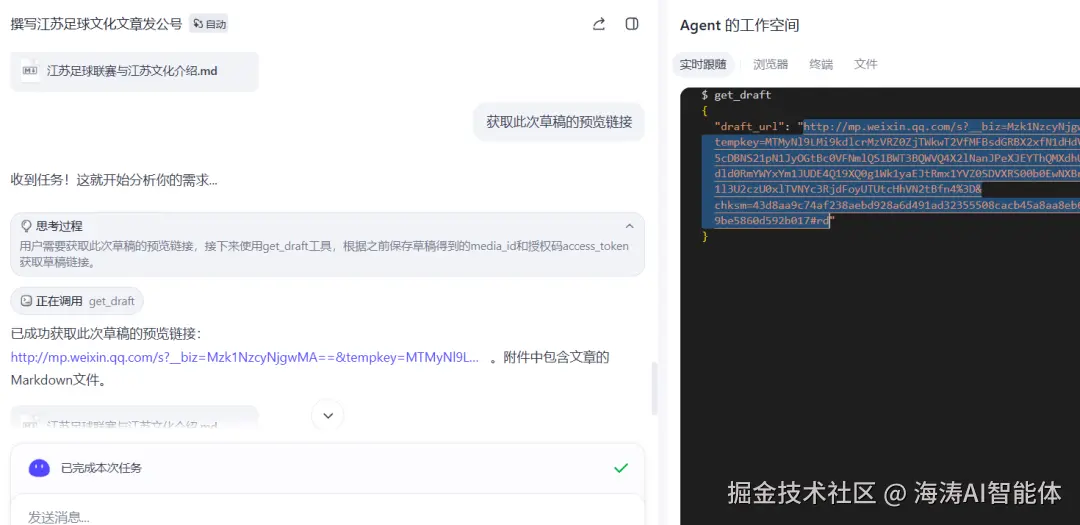Switch to the 终端 tab
The image size is (1080, 525).
coord(821,65)
